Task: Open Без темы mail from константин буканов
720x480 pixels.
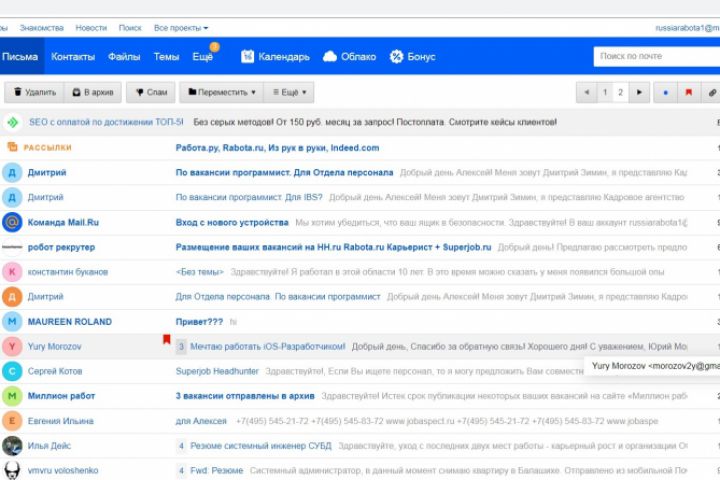Action: click(x=199, y=272)
